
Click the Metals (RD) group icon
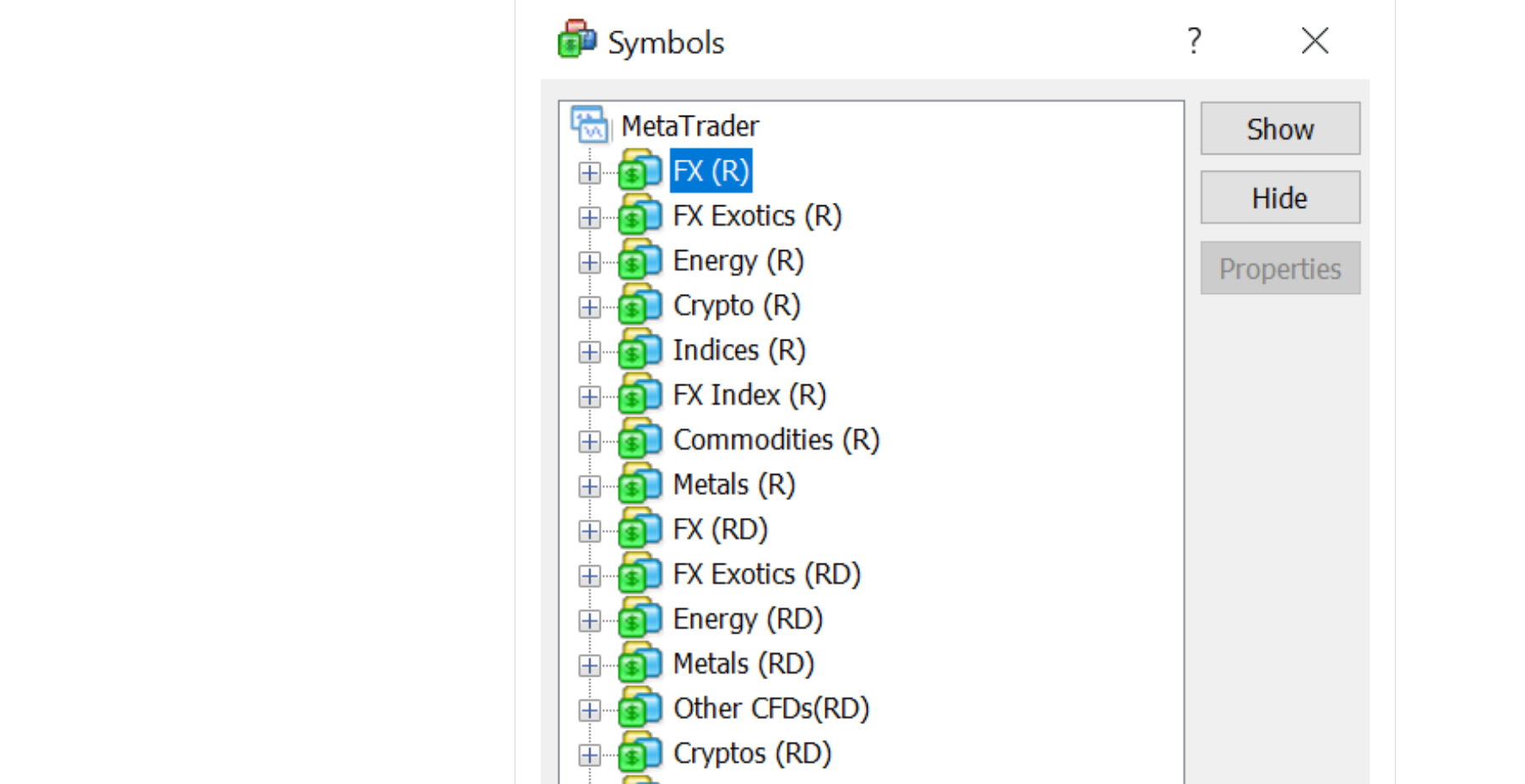pos(640,663)
